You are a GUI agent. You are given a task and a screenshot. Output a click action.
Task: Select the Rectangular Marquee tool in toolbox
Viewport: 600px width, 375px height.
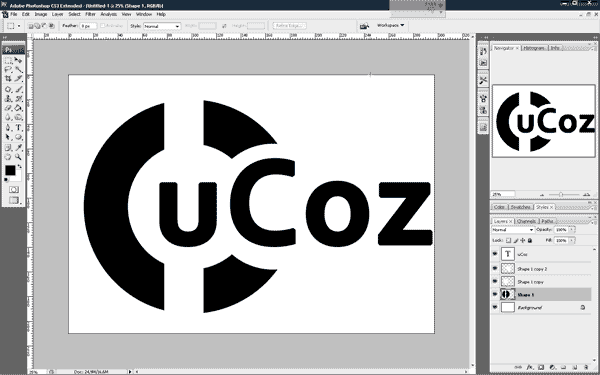[x=8, y=60]
